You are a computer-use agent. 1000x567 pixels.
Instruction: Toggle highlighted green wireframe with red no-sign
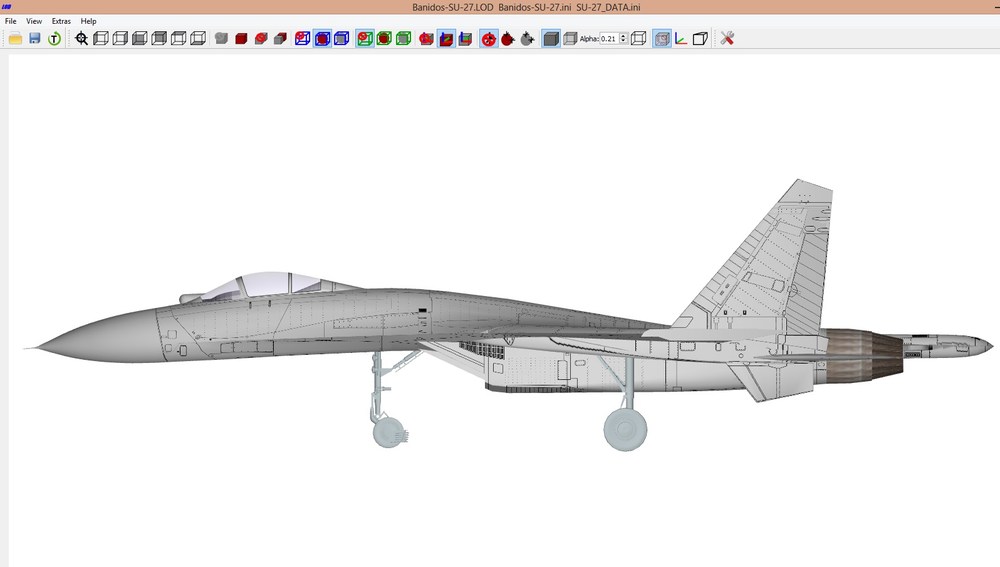click(365, 38)
